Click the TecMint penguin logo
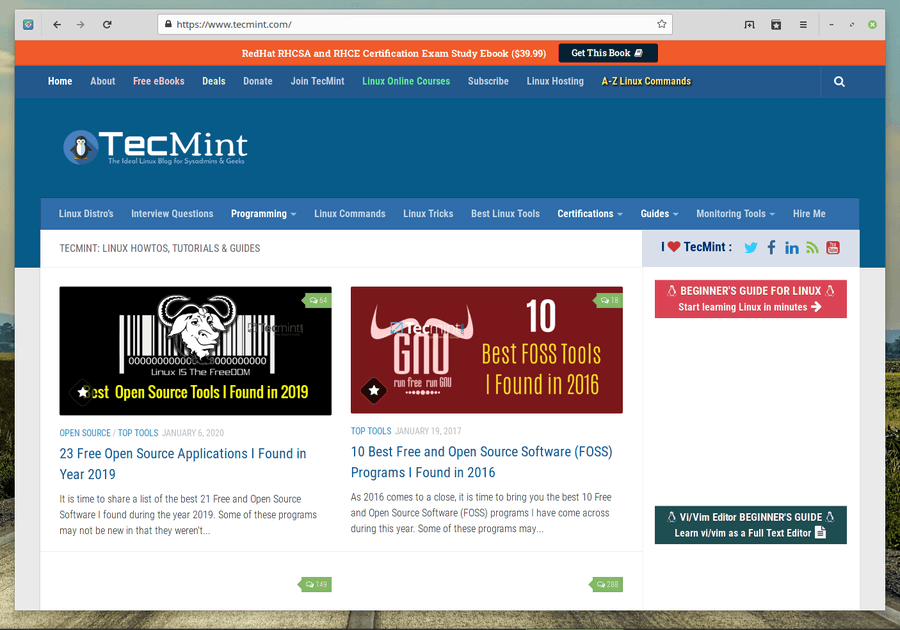900x630 pixels. point(80,147)
